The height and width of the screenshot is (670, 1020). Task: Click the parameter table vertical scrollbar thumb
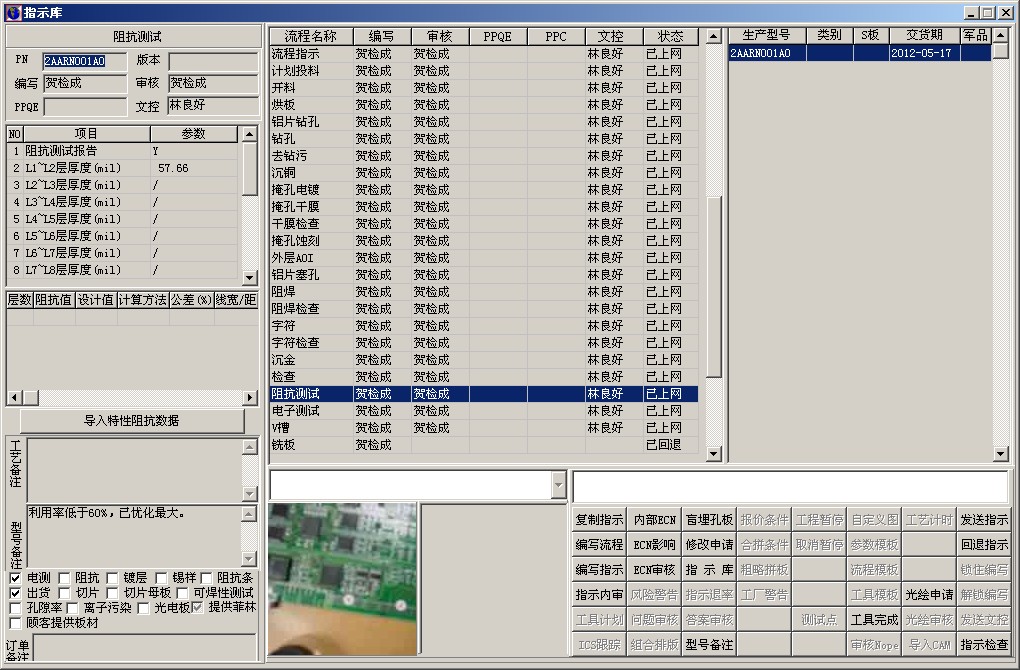249,169
